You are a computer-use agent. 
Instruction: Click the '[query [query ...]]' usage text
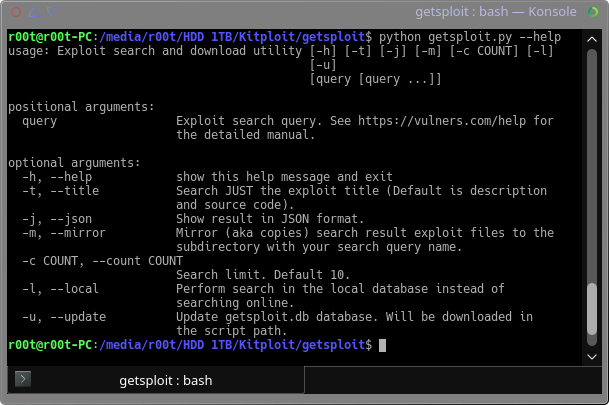point(376,79)
